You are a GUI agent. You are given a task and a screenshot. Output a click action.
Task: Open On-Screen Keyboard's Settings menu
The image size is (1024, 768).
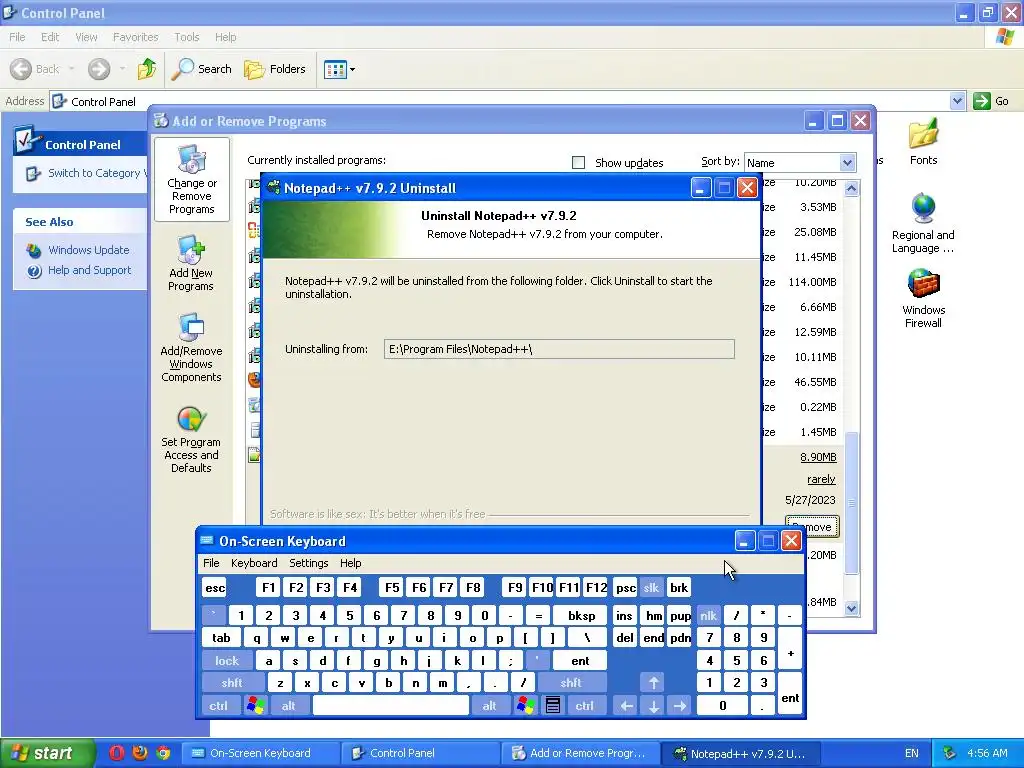(309, 563)
